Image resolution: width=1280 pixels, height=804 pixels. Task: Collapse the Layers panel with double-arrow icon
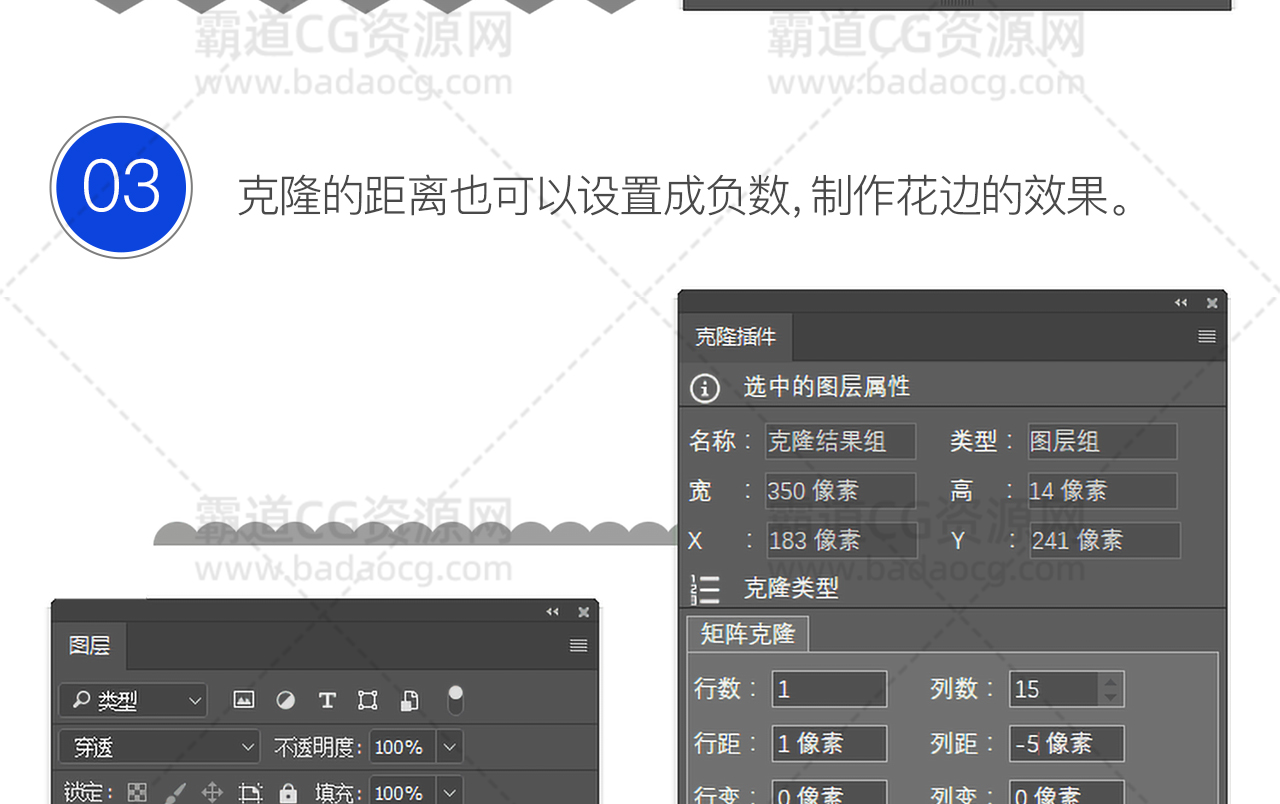(553, 612)
